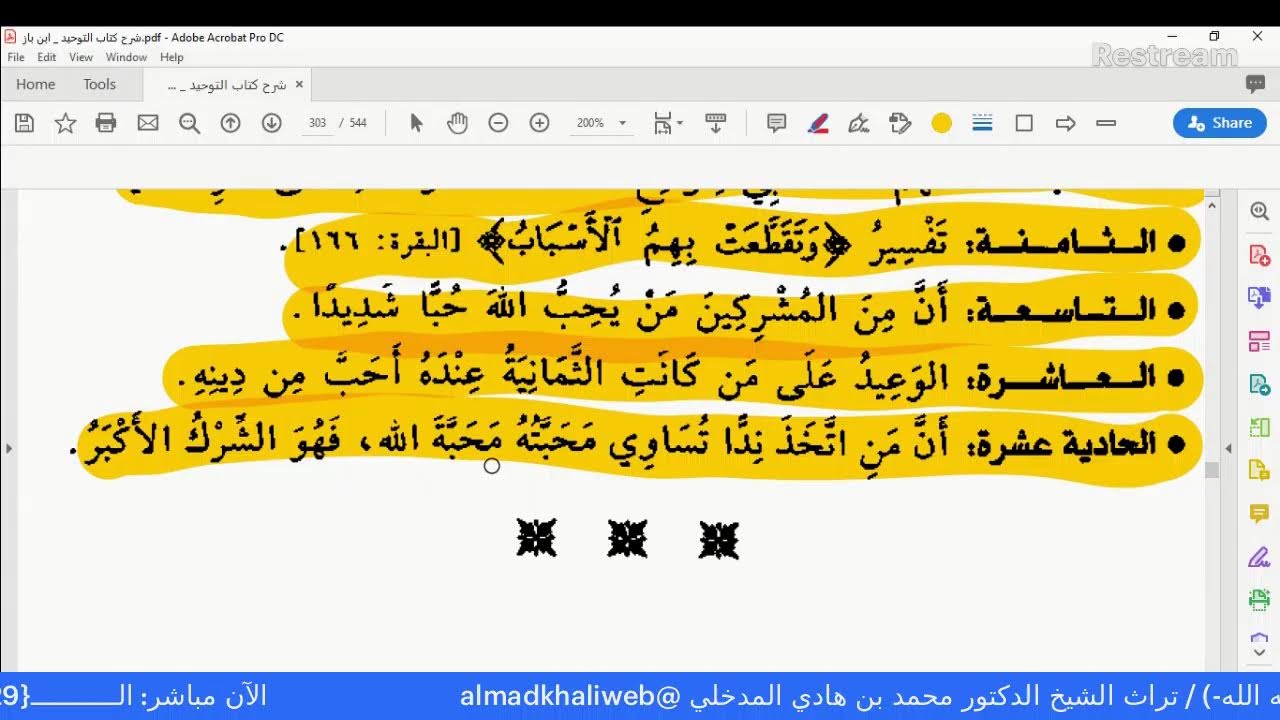1280x720 pixels.
Task: Zoom in with the plus circle icon
Action: pos(539,123)
